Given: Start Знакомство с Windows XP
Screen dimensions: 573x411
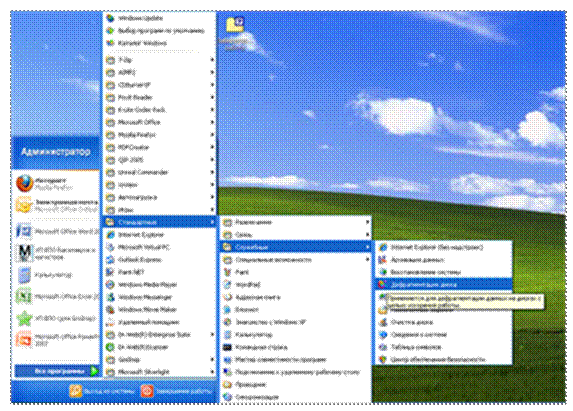Looking at the screenshot, I should tap(296, 322).
